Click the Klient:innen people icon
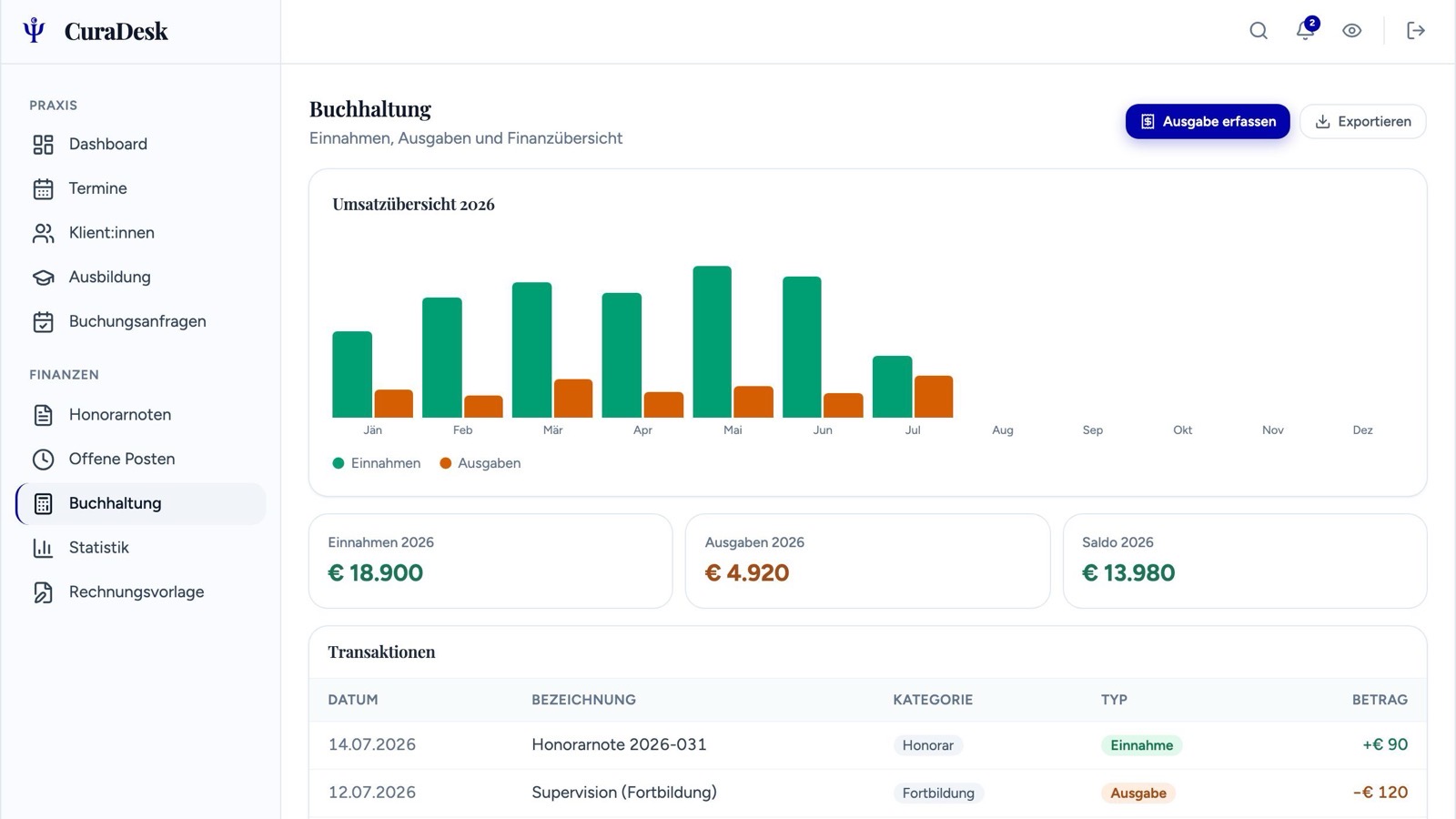Viewport: 1456px width, 819px height. coord(44,234)
